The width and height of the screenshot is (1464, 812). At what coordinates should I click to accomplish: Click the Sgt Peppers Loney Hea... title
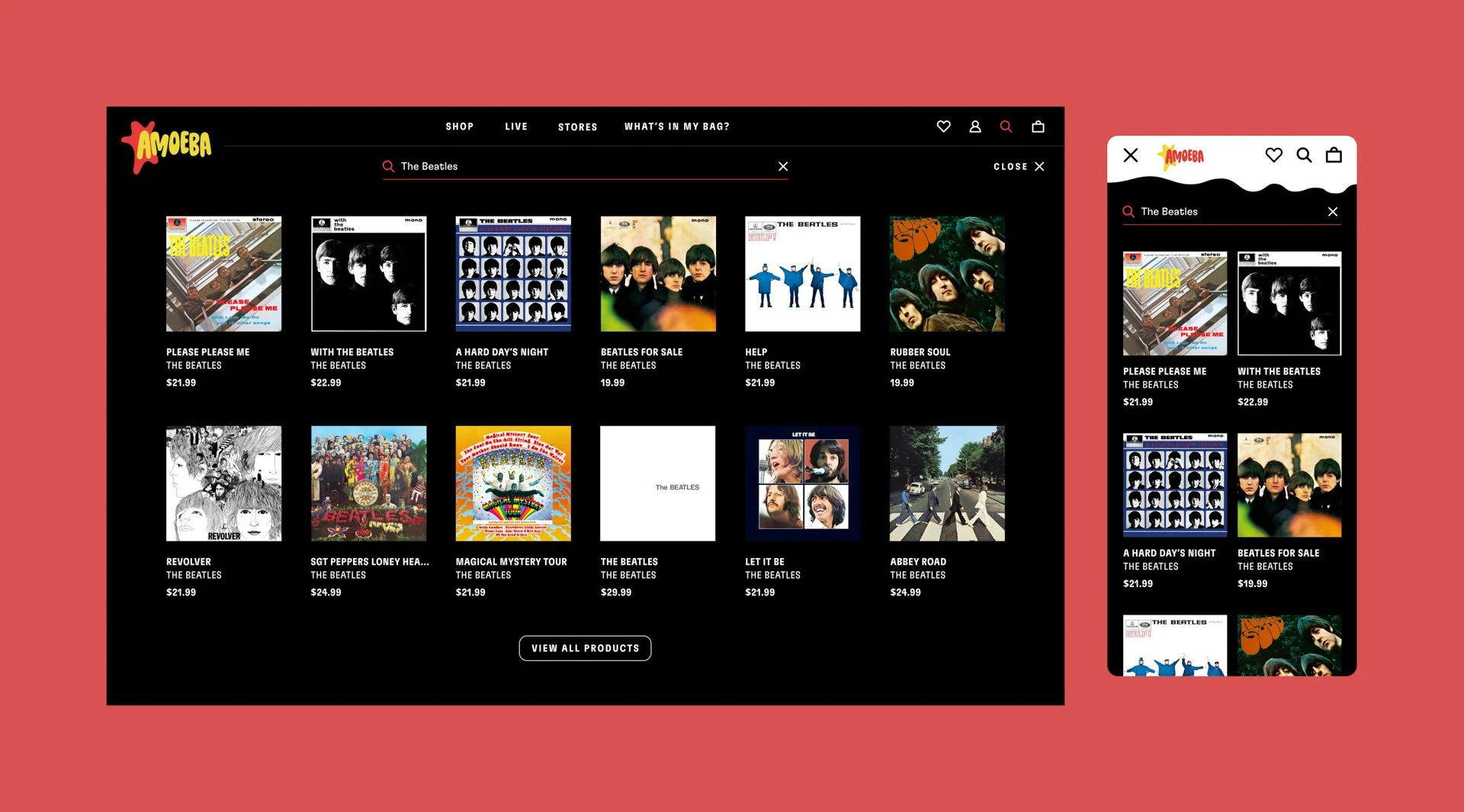(x=370, y=562)
